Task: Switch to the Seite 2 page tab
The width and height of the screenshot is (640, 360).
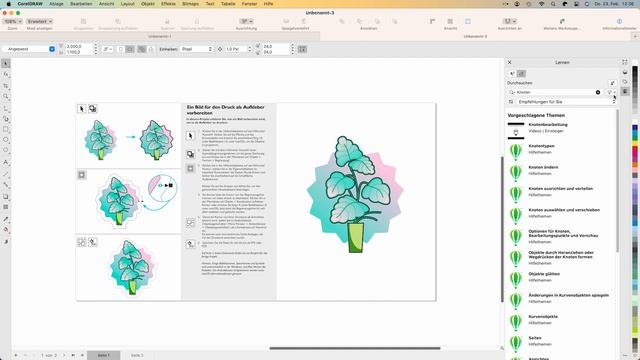Action: pyautogui.click(x=137, y=356)
